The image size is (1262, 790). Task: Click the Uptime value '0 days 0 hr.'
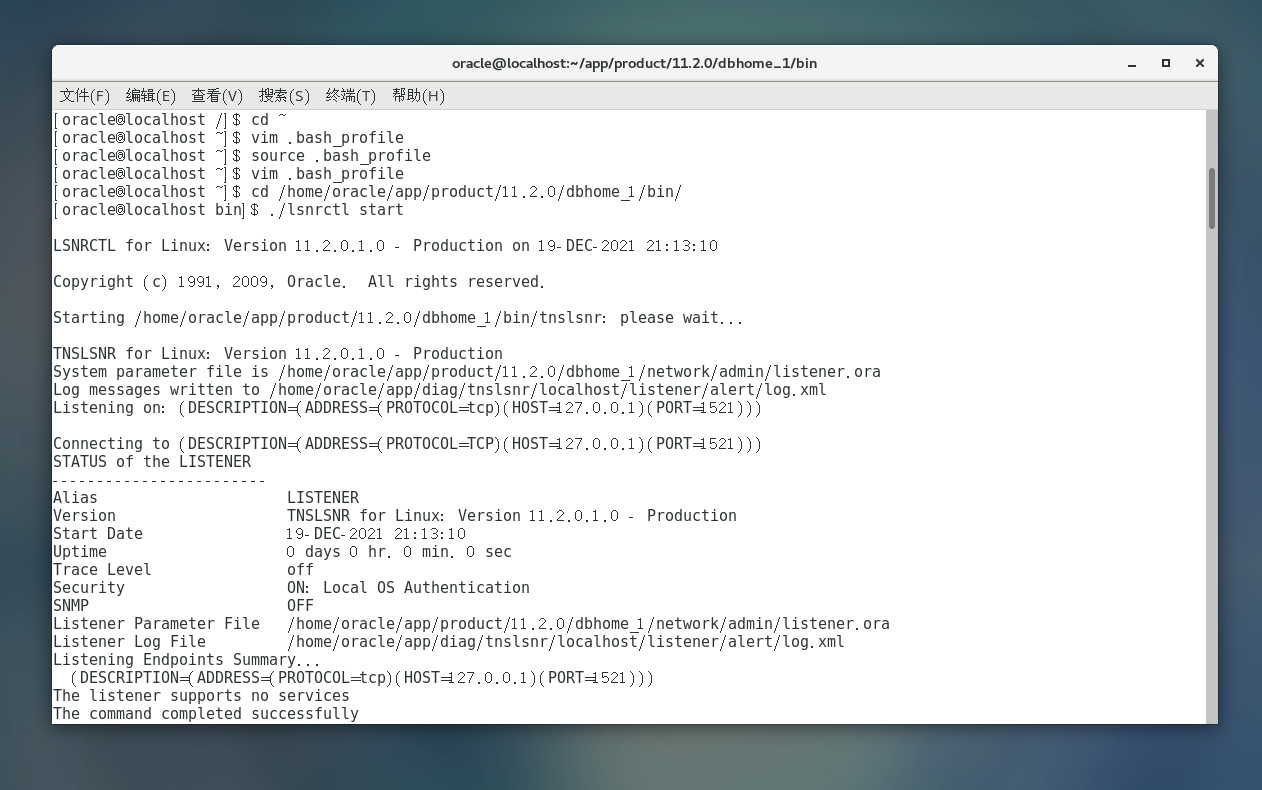pyautogui.click(x=337, y=552)
